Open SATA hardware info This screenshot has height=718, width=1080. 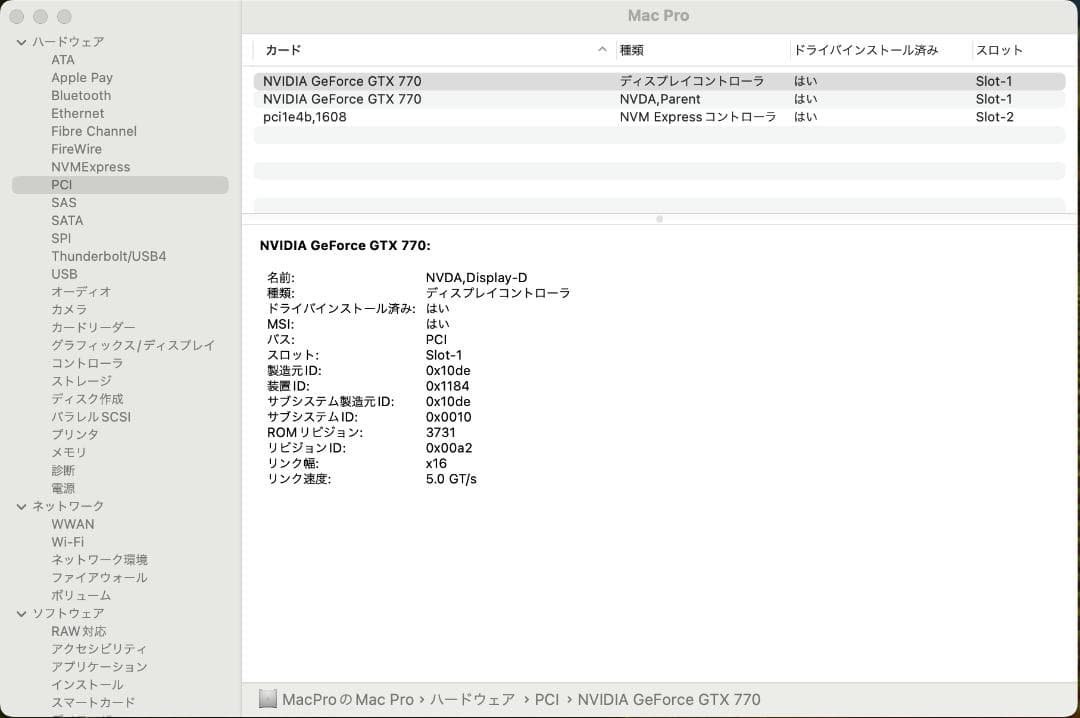point(67,220)
